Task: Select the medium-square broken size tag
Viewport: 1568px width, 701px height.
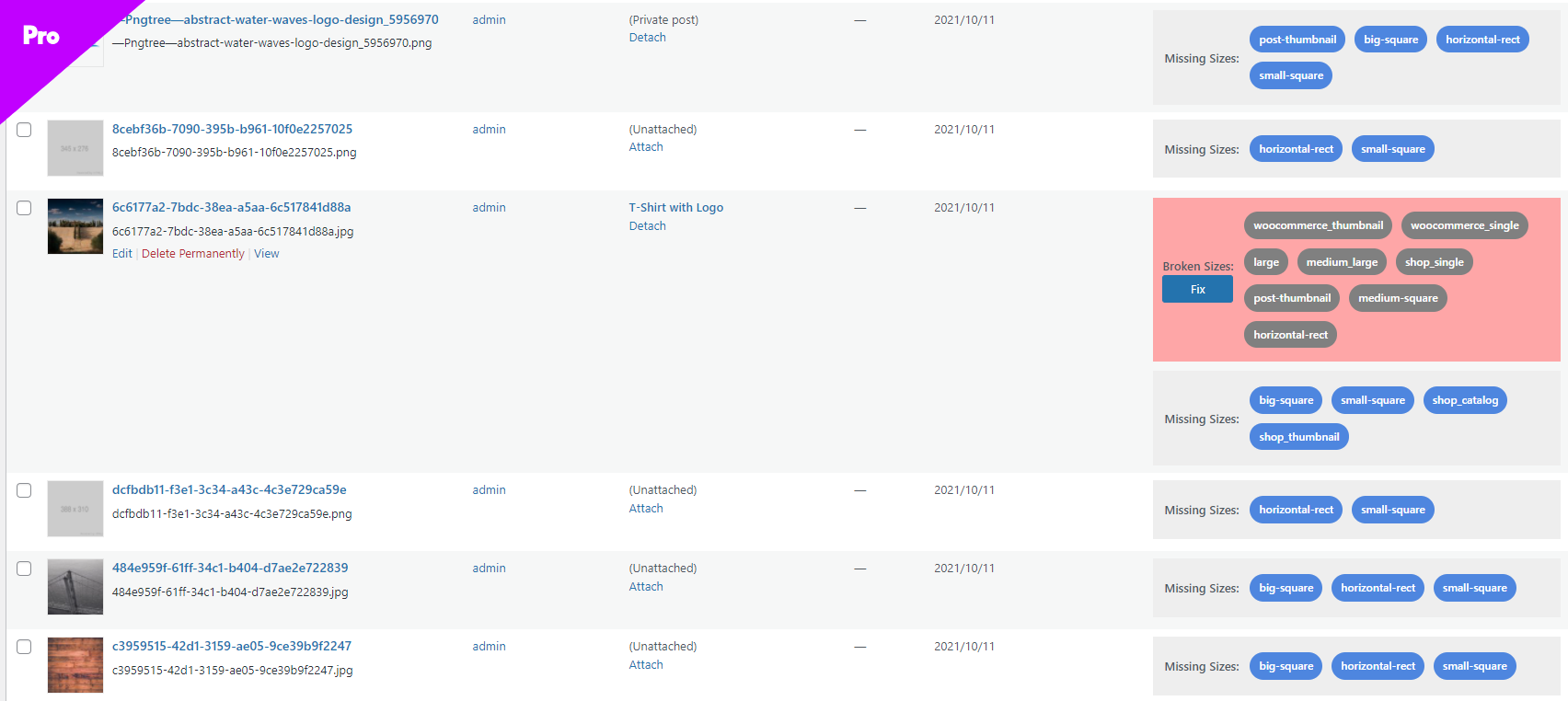Action: pos(1398,298)
